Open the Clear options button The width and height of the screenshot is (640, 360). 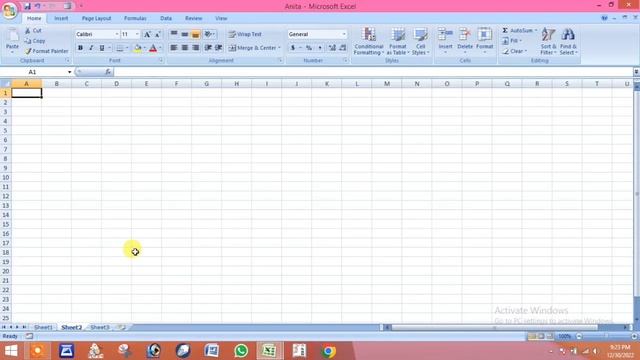514,51
